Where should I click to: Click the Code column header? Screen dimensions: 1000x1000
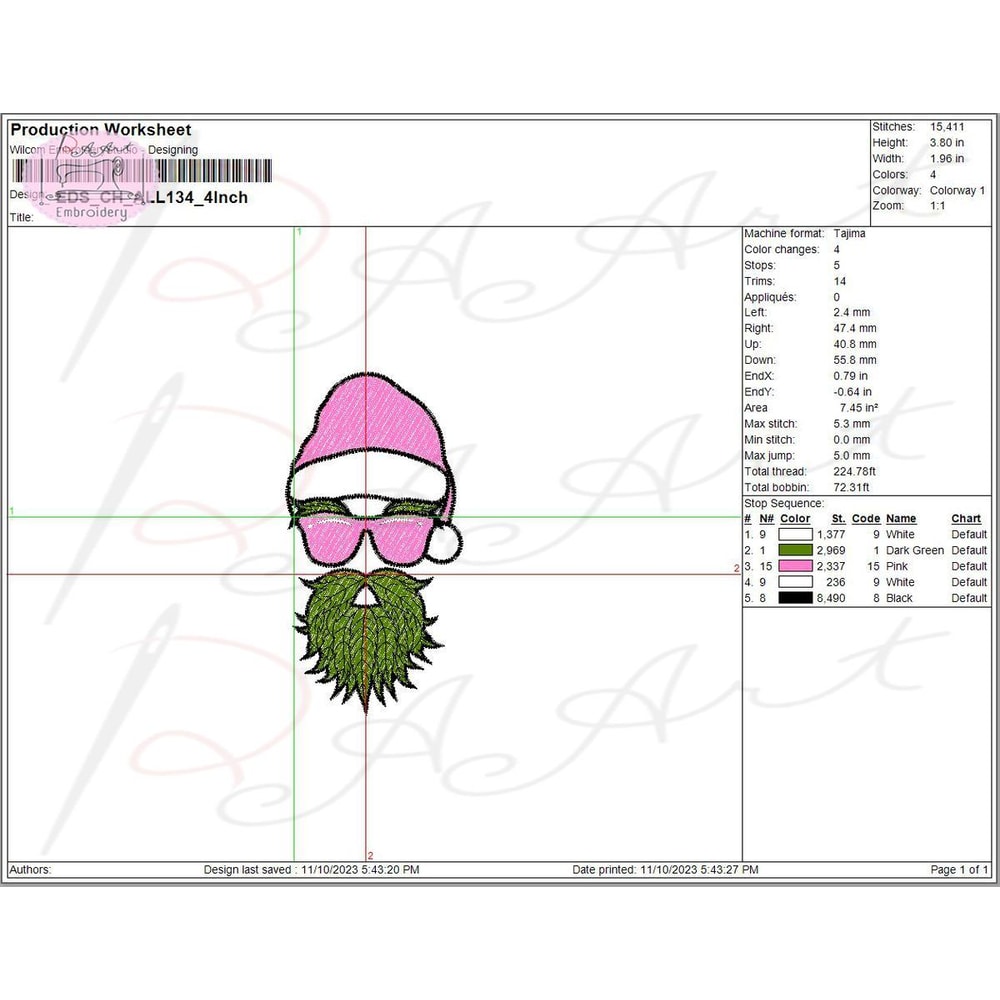point(865,519)
